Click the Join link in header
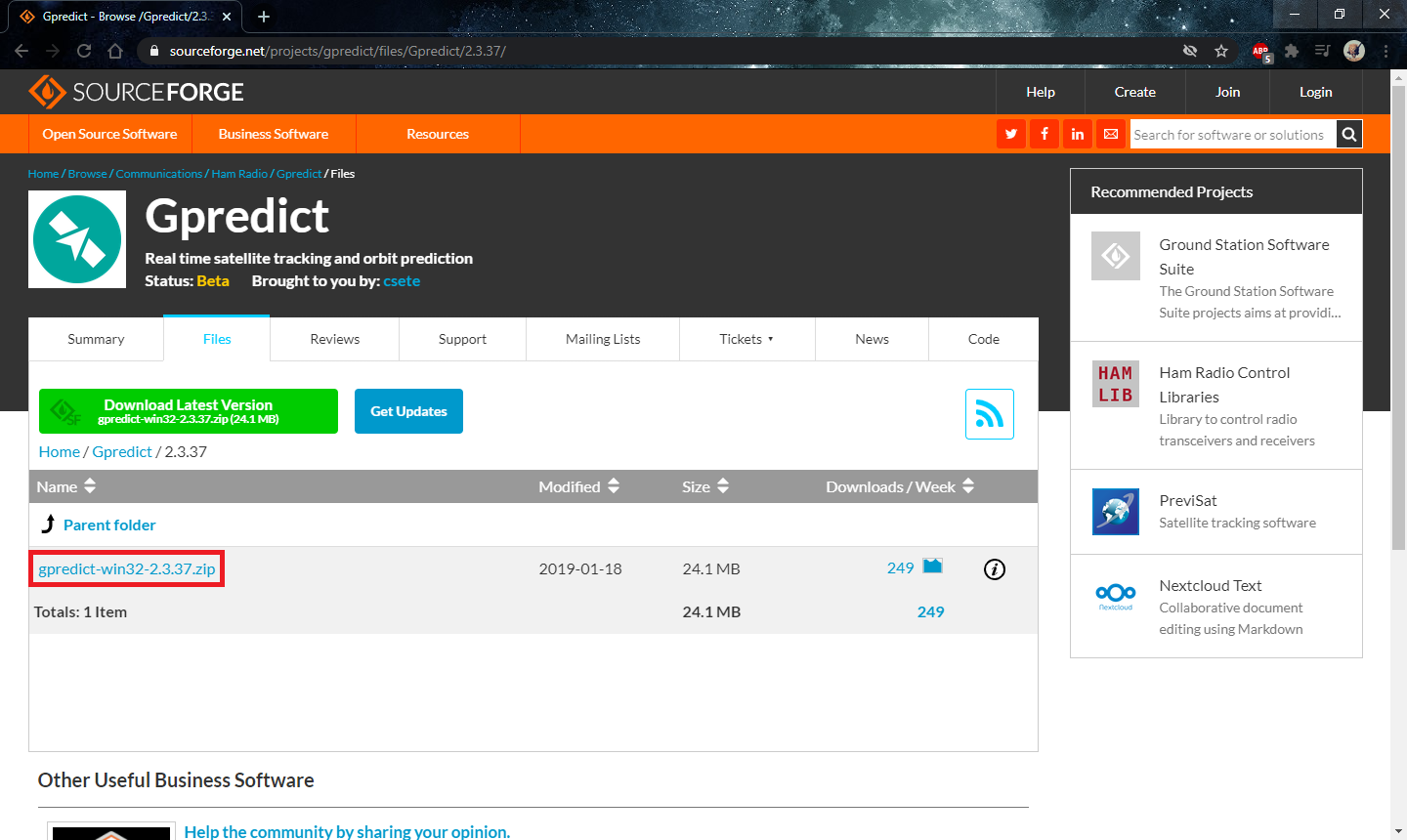Viewport: 1407px width, 840px height. pyautogui.click(x=1228, y=92)
